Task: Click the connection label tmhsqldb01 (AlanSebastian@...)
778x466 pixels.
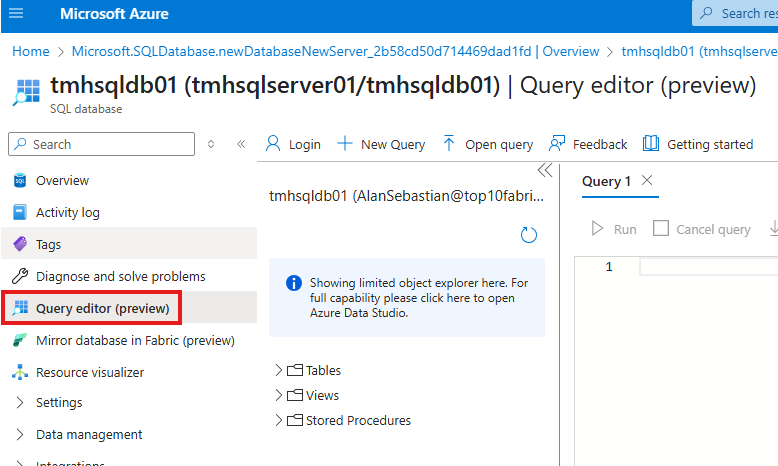Action: [406, 197]
